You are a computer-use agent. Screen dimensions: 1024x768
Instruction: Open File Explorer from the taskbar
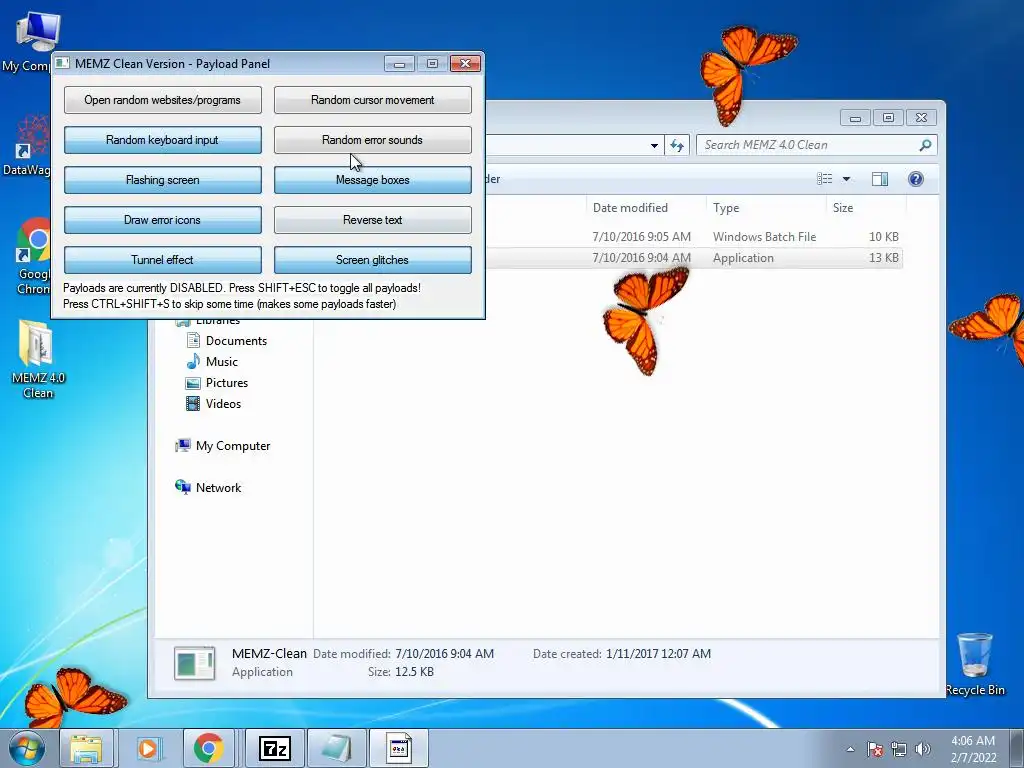tap(86, 748)
